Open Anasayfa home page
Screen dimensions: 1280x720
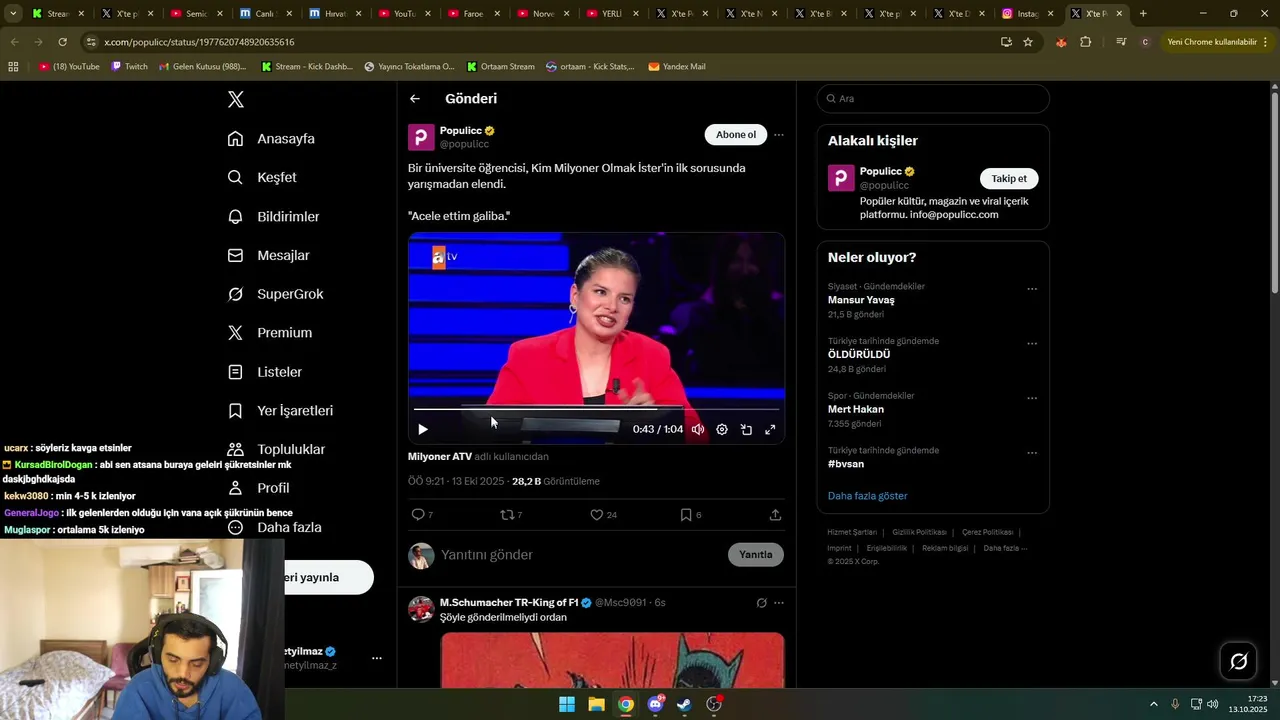271,139
